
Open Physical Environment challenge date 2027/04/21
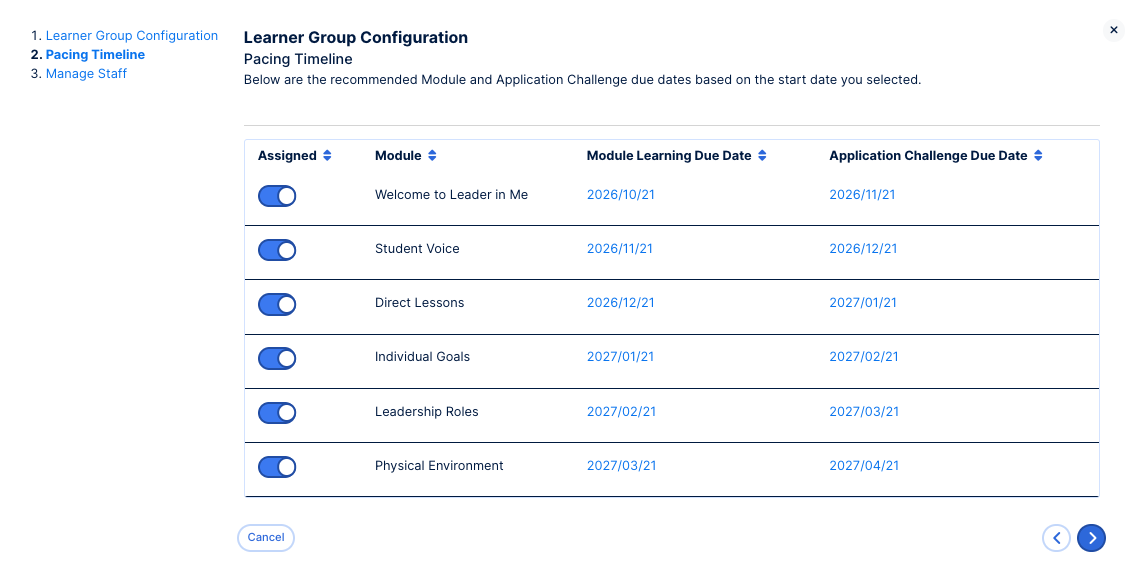864,466
